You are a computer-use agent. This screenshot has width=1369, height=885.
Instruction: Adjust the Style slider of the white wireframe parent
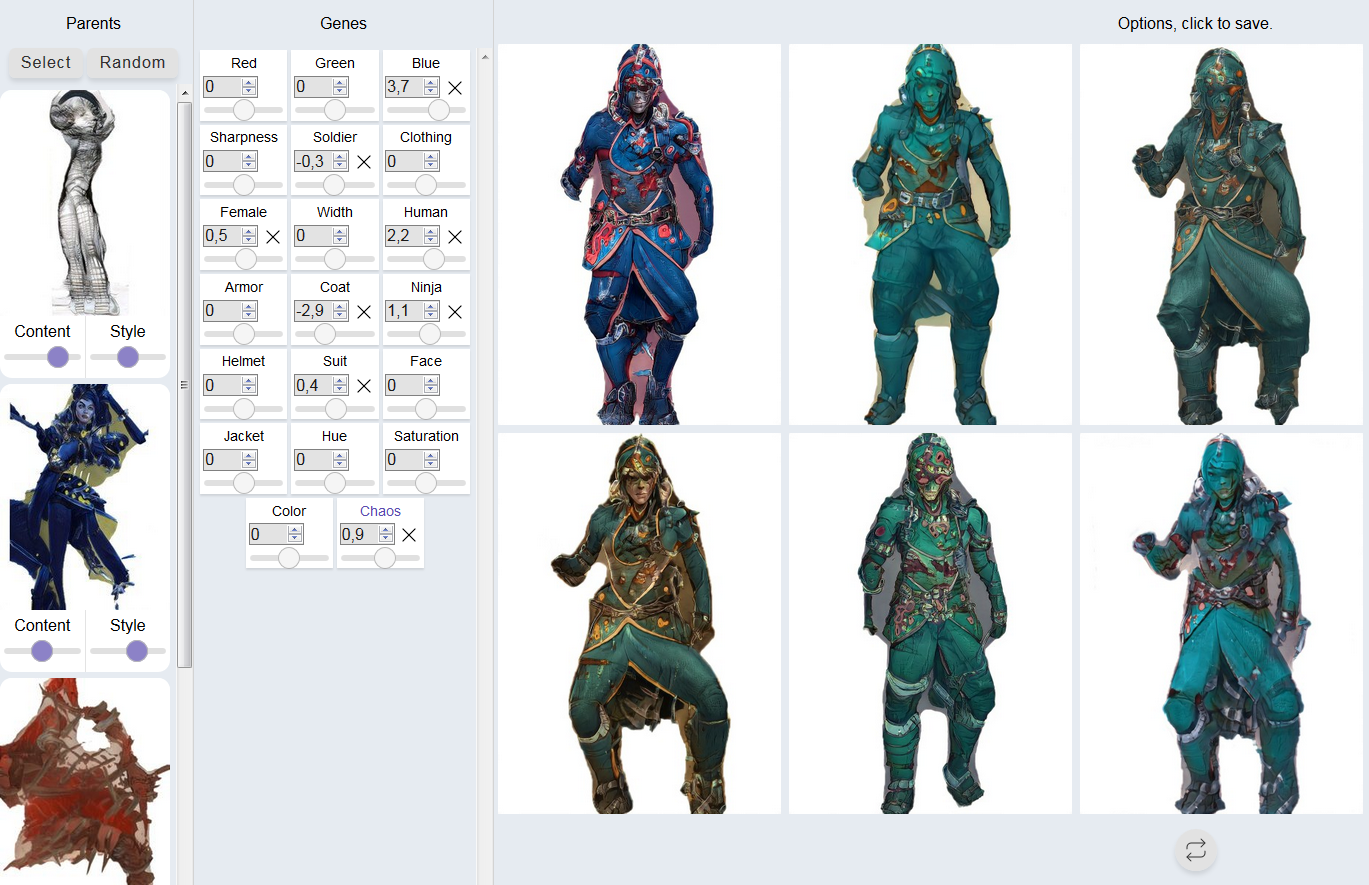(x=128, y=357)
